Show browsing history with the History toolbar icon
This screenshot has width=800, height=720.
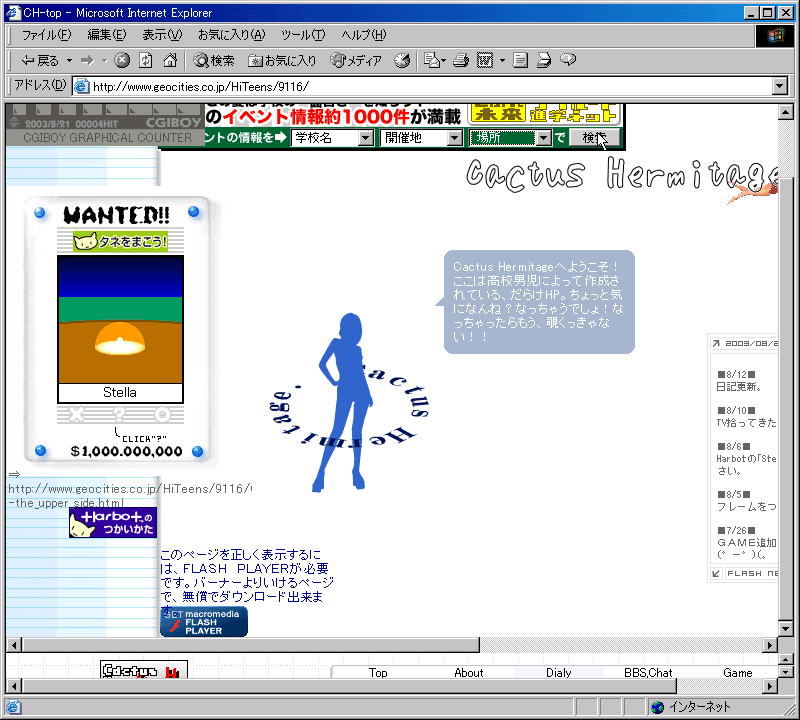click(402, 60)
